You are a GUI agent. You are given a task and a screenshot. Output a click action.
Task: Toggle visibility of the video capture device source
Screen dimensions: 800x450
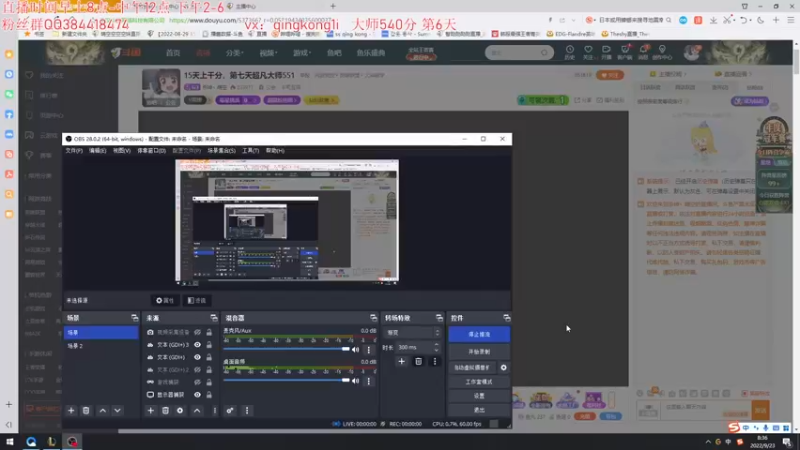click(x=197, y=332)
